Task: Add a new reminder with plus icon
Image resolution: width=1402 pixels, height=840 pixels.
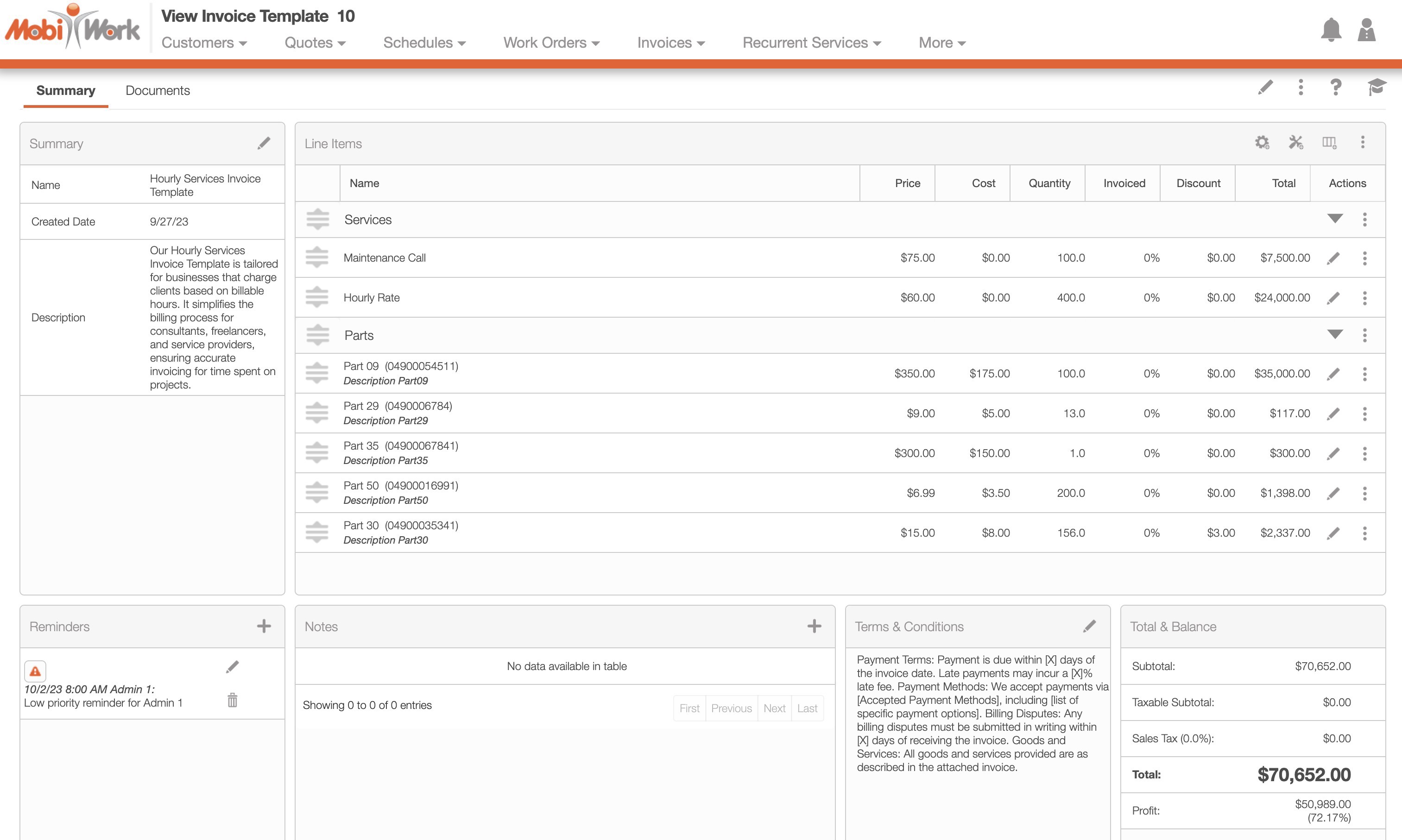Action: tap(264, 626)
